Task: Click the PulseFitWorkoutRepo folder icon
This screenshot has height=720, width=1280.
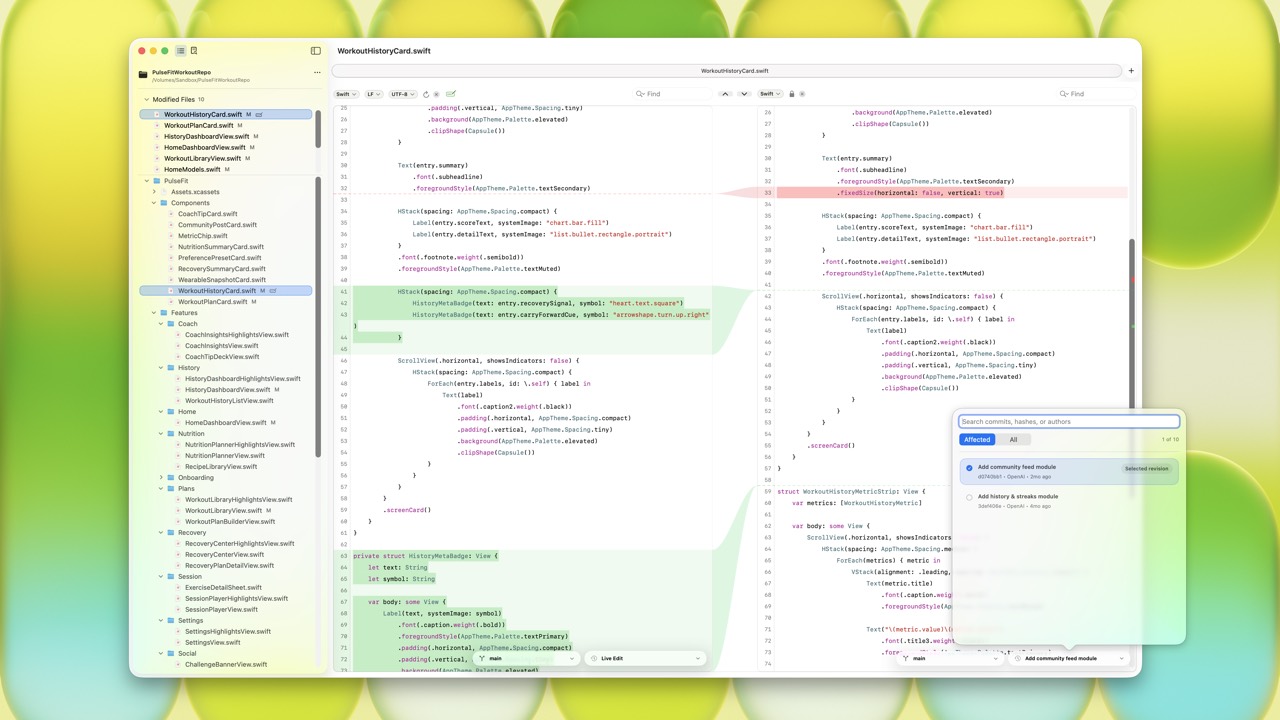Action: (x=143, y=75)
